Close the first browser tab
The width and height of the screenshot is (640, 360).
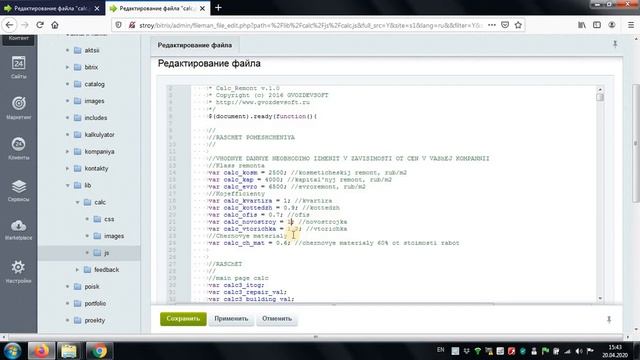97,8
